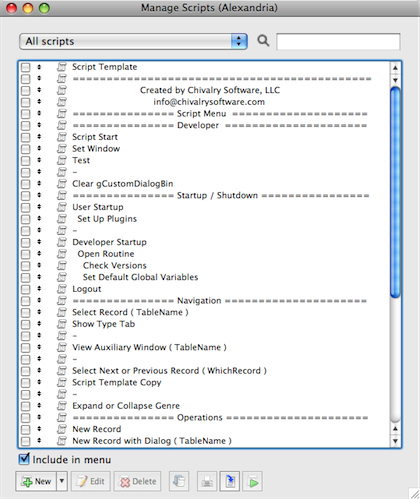Toggle the Include in menu checkbox
The width and height of the screenshot is (420, 499).
pyautogui.click(x=24, y=459)
